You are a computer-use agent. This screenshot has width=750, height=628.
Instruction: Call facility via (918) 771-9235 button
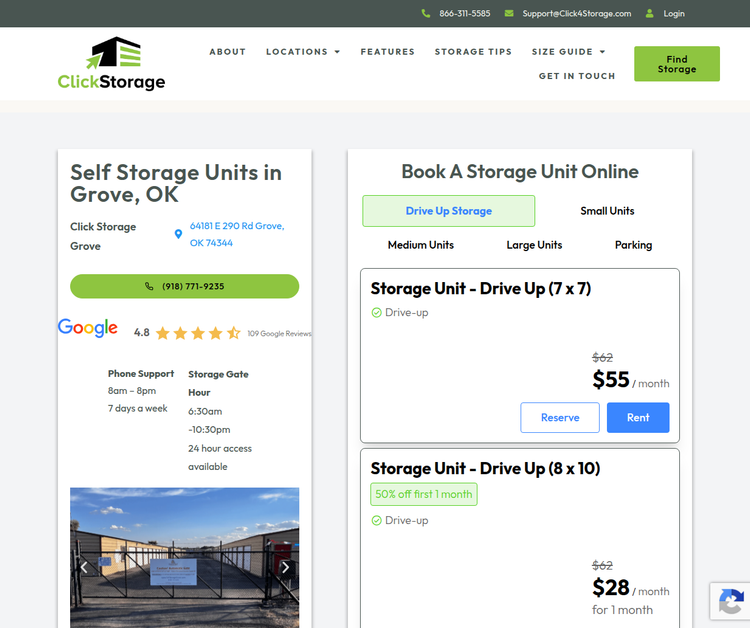[185, 286]
